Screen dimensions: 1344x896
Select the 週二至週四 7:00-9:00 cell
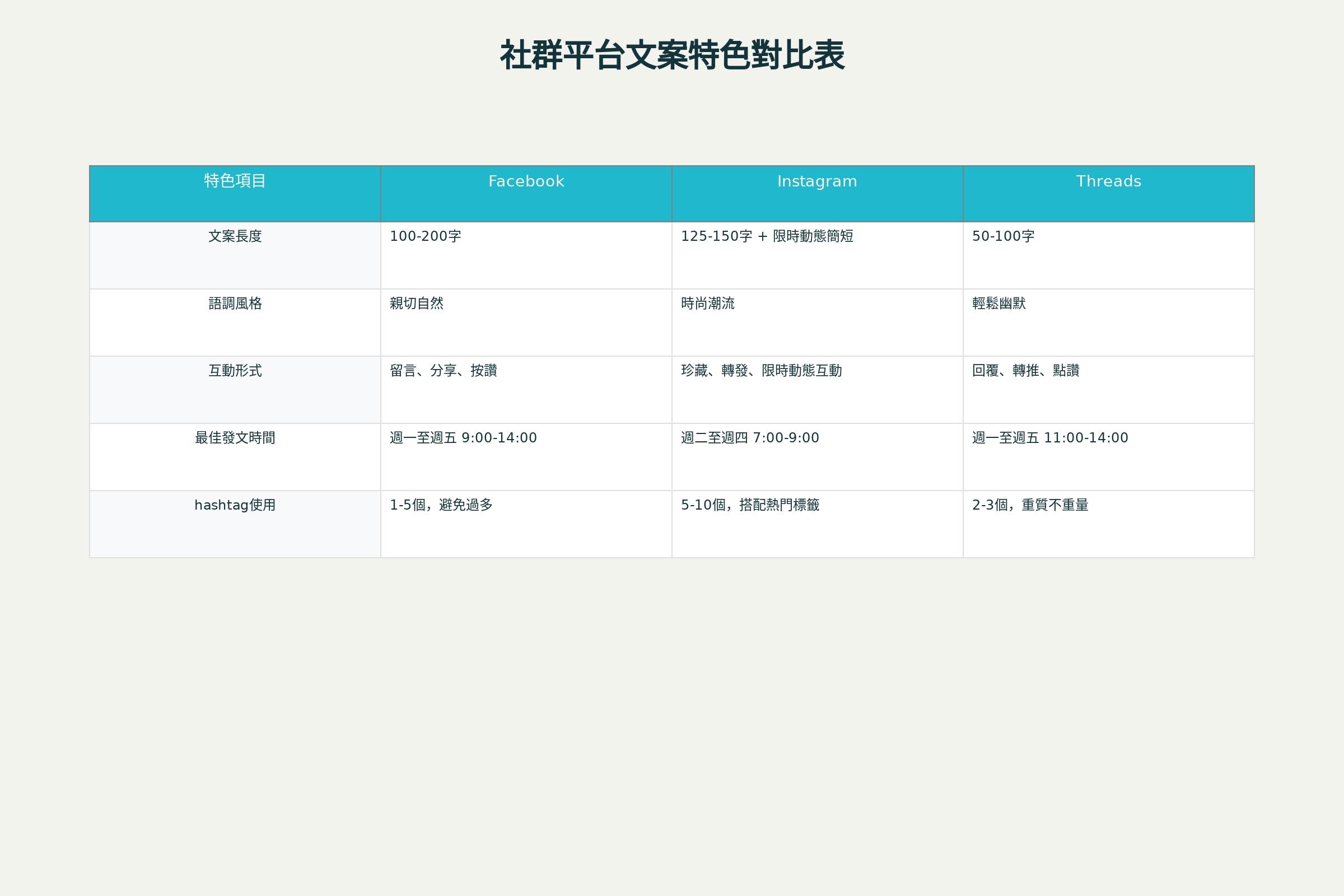tap(750, 438)
